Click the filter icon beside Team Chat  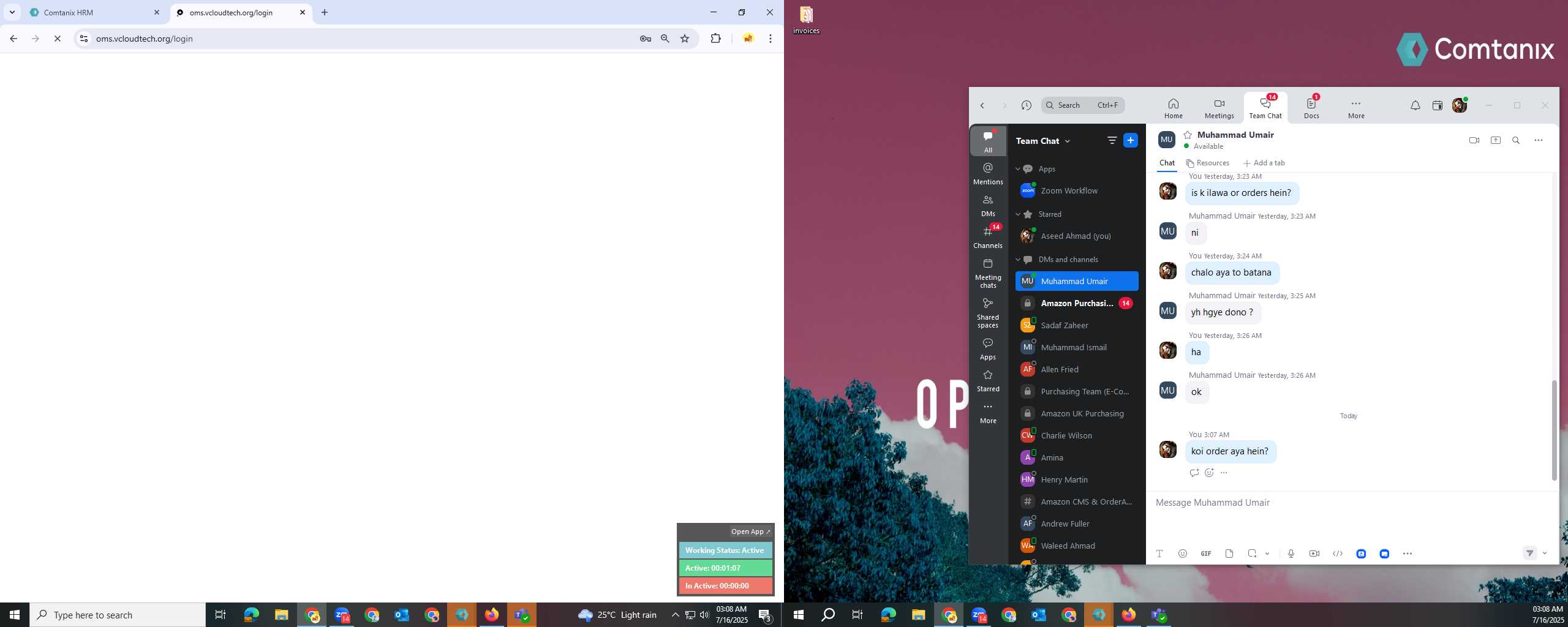tap(1112, 141)
